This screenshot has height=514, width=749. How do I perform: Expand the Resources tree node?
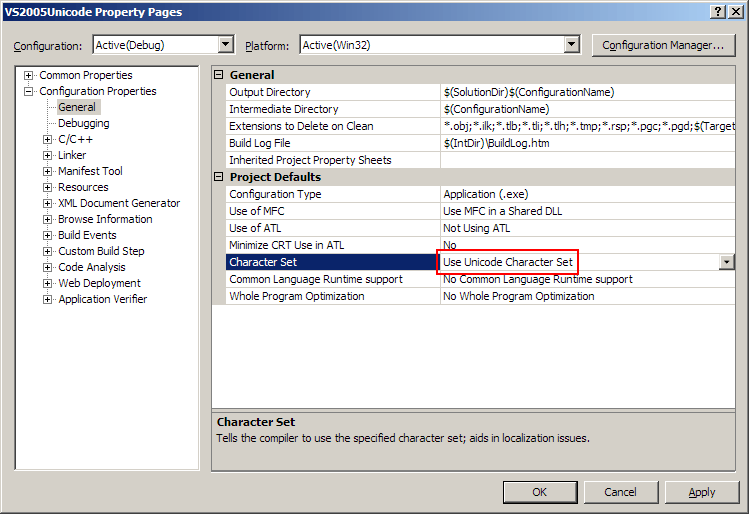click(47, 187)
